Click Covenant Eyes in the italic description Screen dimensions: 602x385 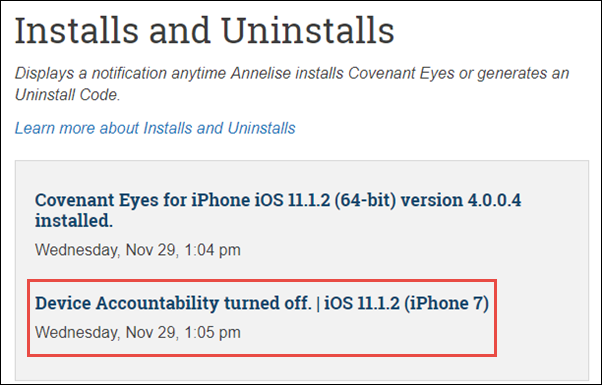[x=401, y=73]
